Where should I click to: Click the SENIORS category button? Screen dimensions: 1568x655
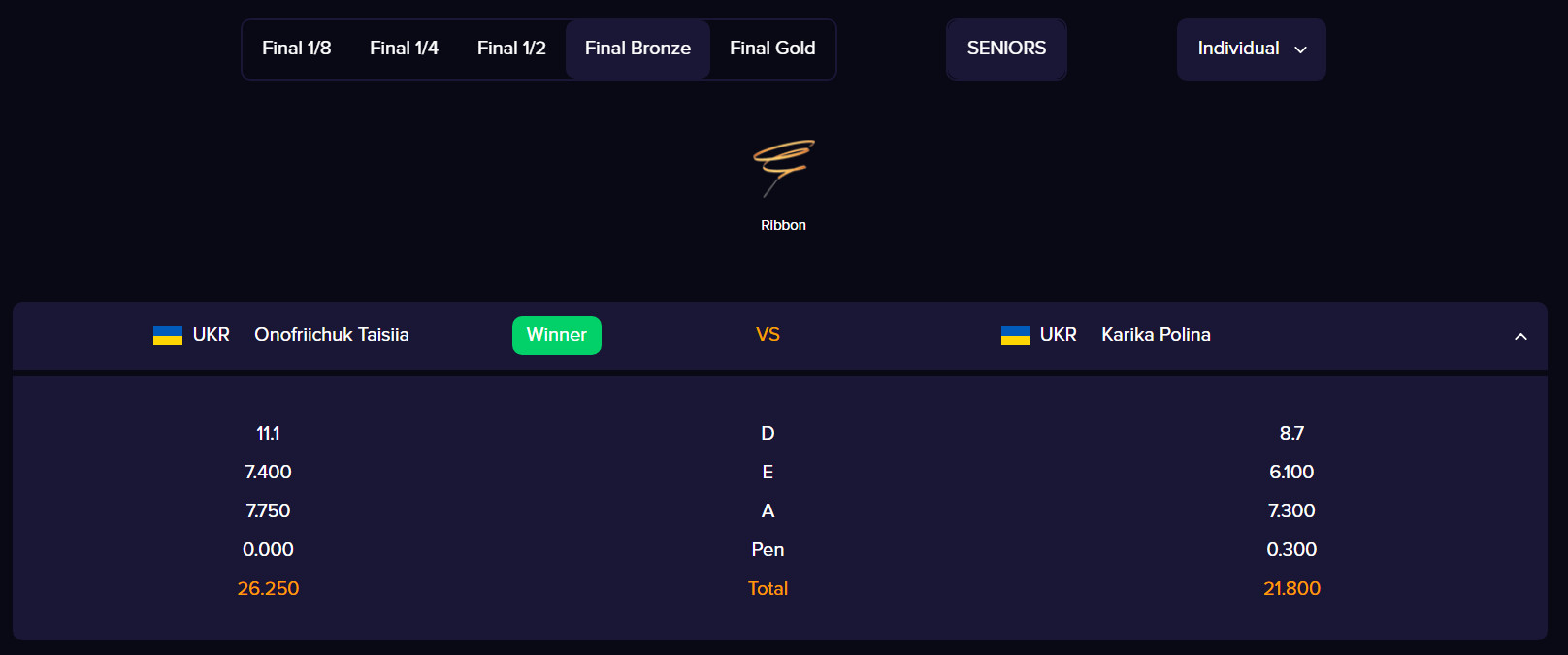click(x=1006, y=49)
